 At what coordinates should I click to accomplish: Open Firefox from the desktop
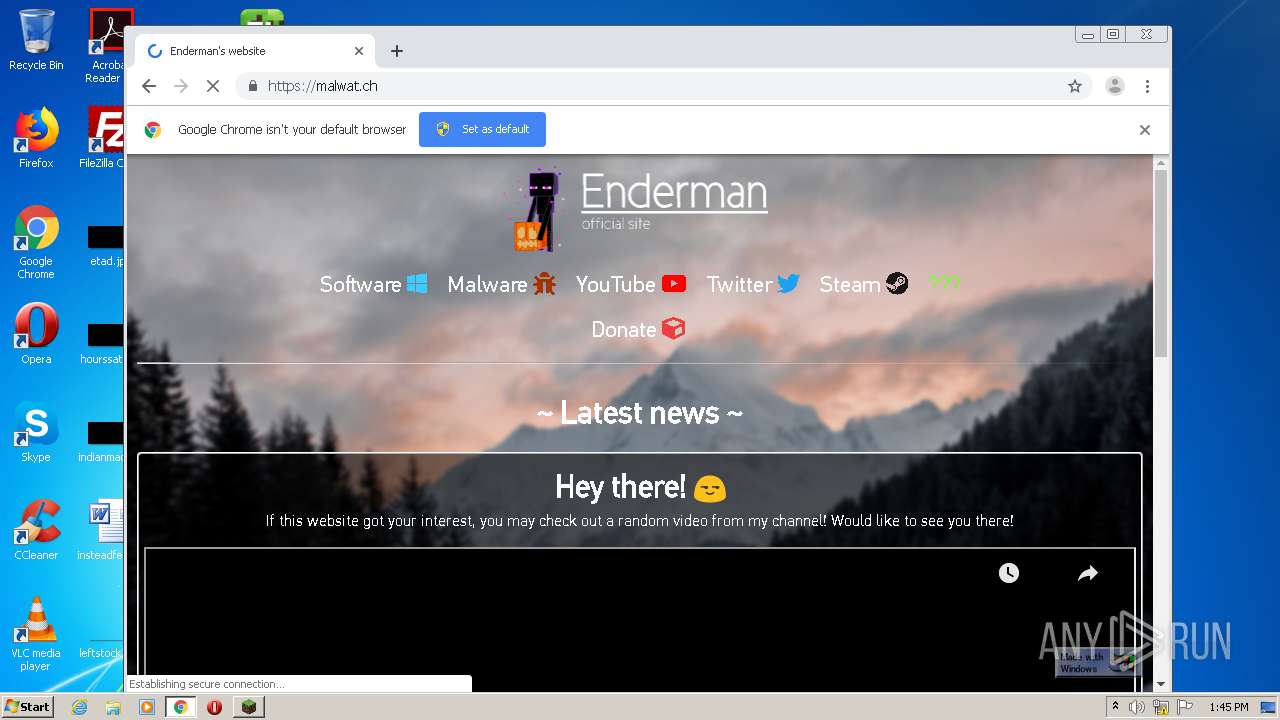click(36, 138)
